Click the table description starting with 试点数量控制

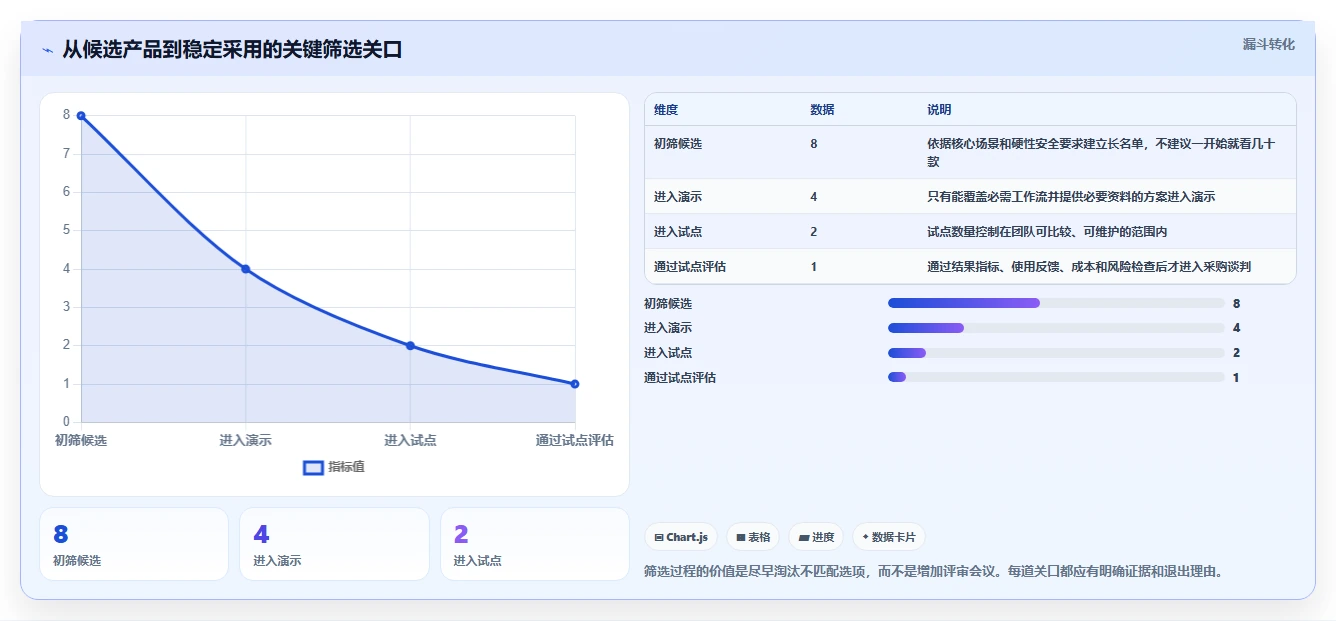click(1047, 232)
